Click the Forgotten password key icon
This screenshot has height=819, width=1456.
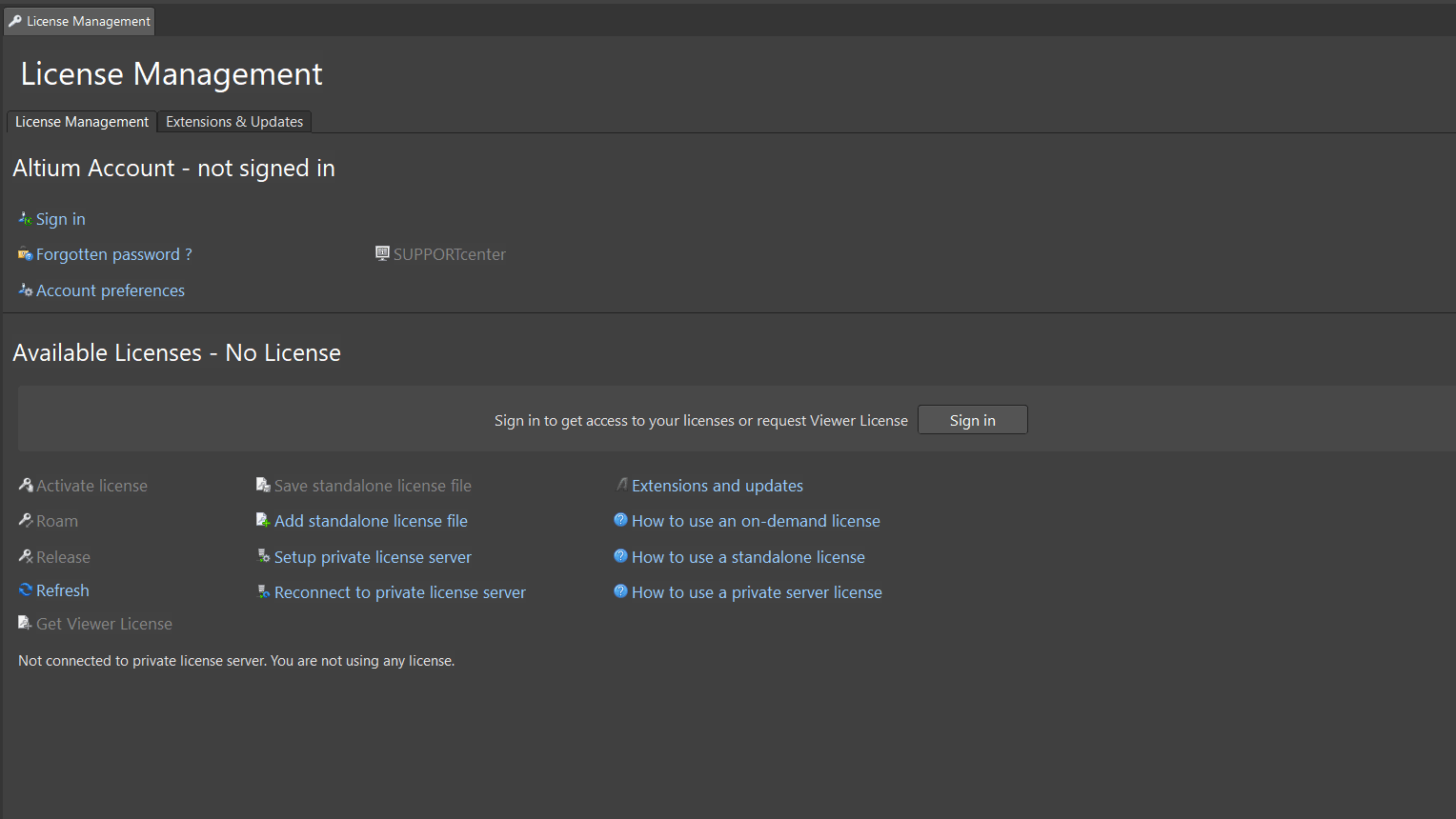pyautogui.click(x=25, y=254)
